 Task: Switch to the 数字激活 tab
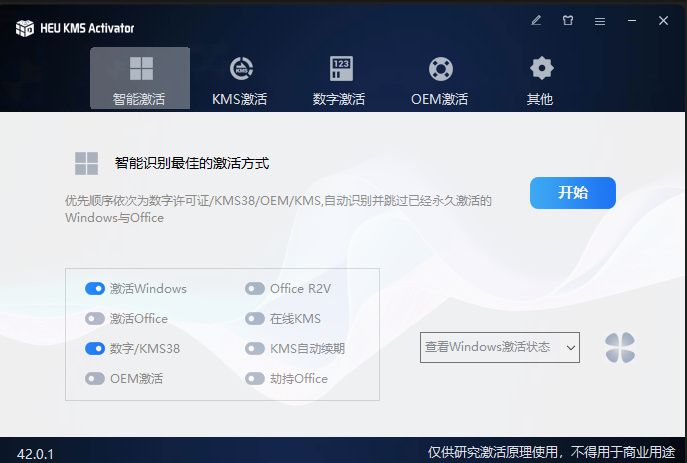[x=340, y=81]
